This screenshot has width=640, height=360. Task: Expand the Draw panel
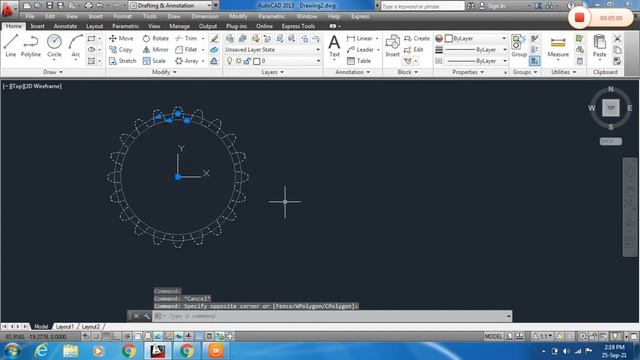[x=53, y=72]
